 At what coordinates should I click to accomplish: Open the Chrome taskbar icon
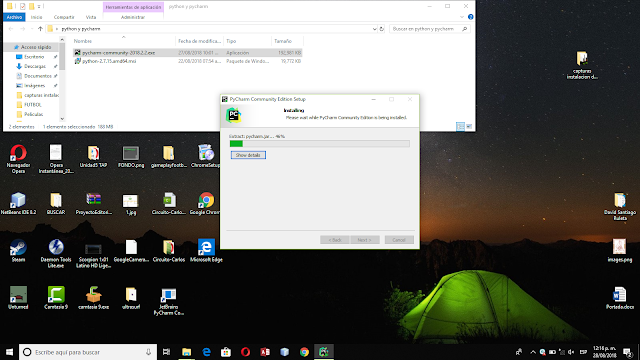[x=304, y=352]
